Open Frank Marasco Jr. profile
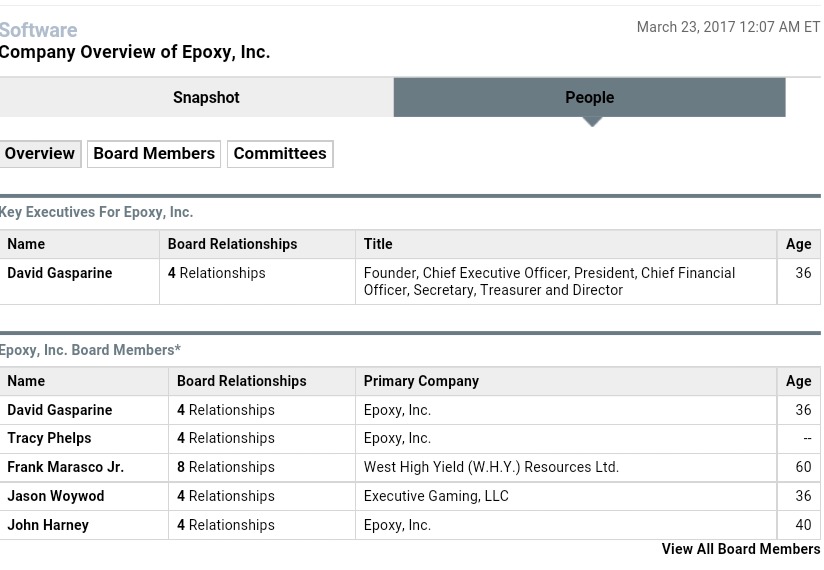Image resolution: width=824 pixels, height=570 pixels. [x=65, y=467]
